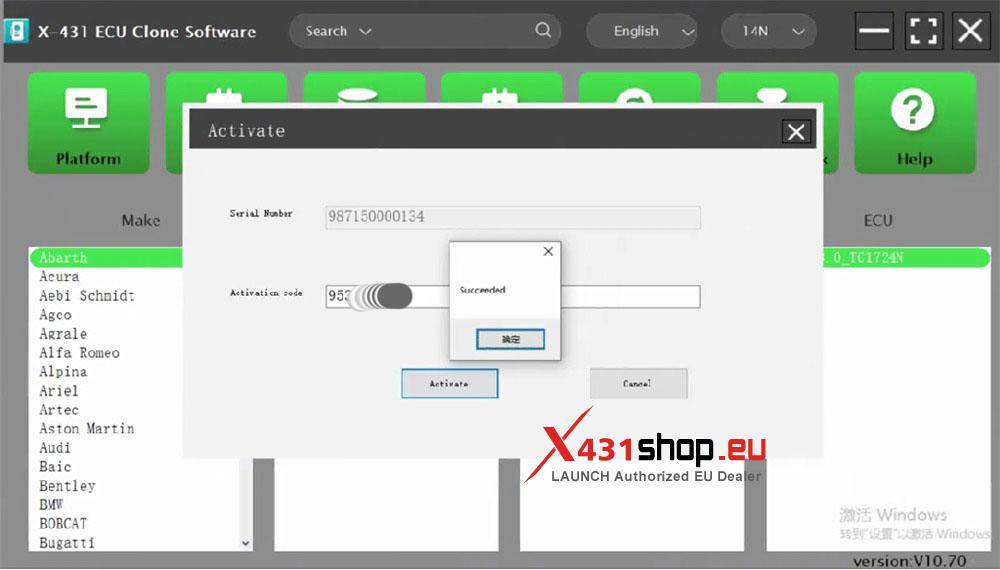Close the Succeeded message box

pyautogui.click(x=548, y=251)
